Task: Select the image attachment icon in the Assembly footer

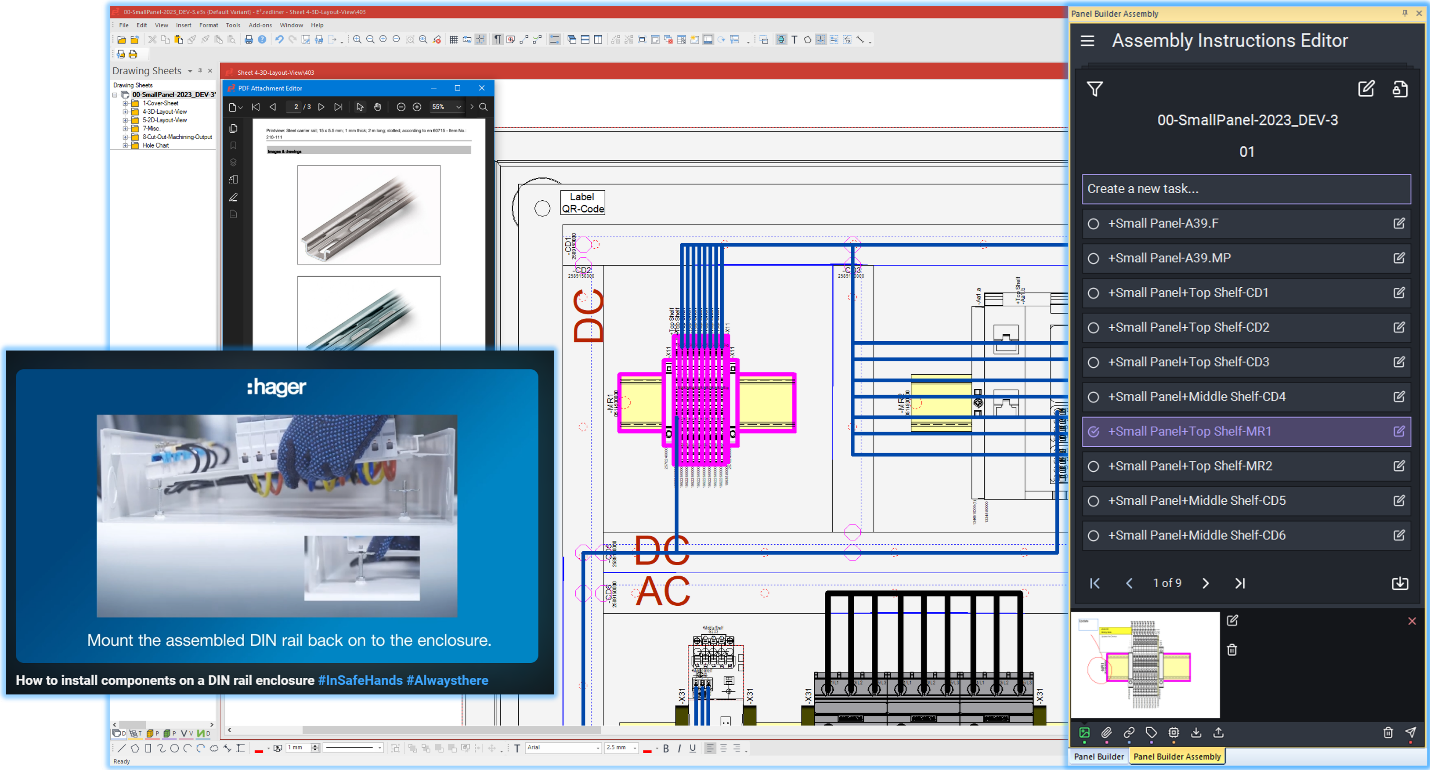Action: [1084, 733]
